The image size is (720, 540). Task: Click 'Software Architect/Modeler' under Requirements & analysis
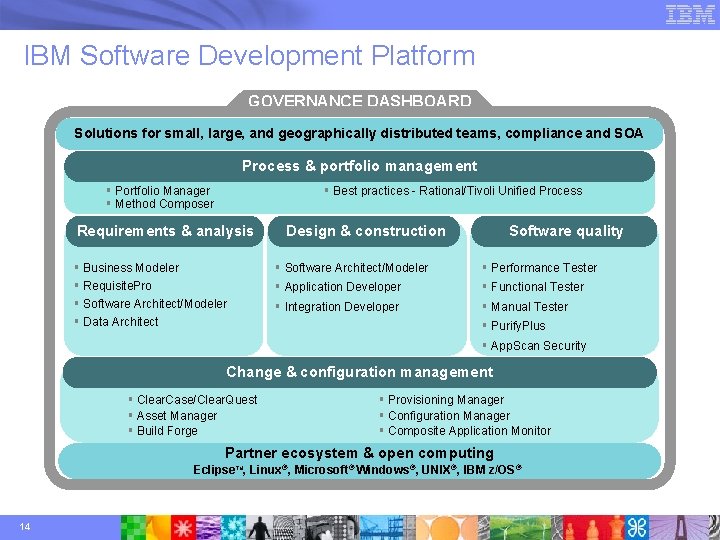point(155,304)
